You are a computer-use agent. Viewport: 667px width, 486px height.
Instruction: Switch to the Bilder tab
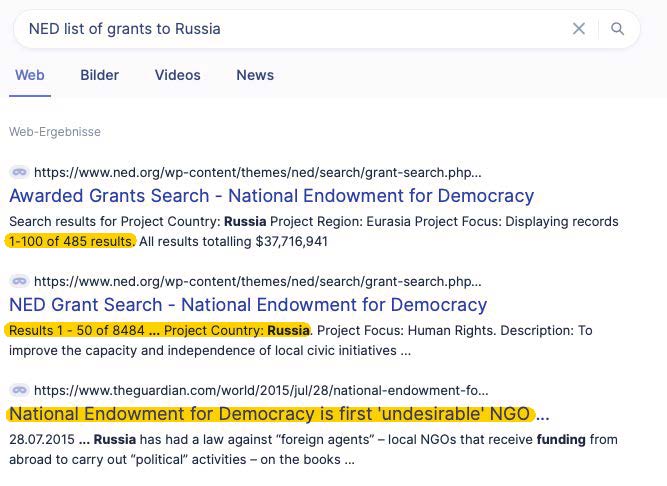[x=99, y=75]
